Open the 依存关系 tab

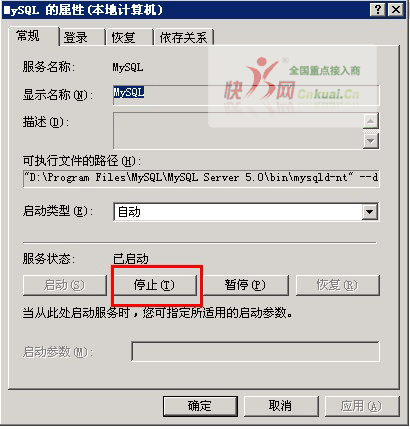point(184,37)
